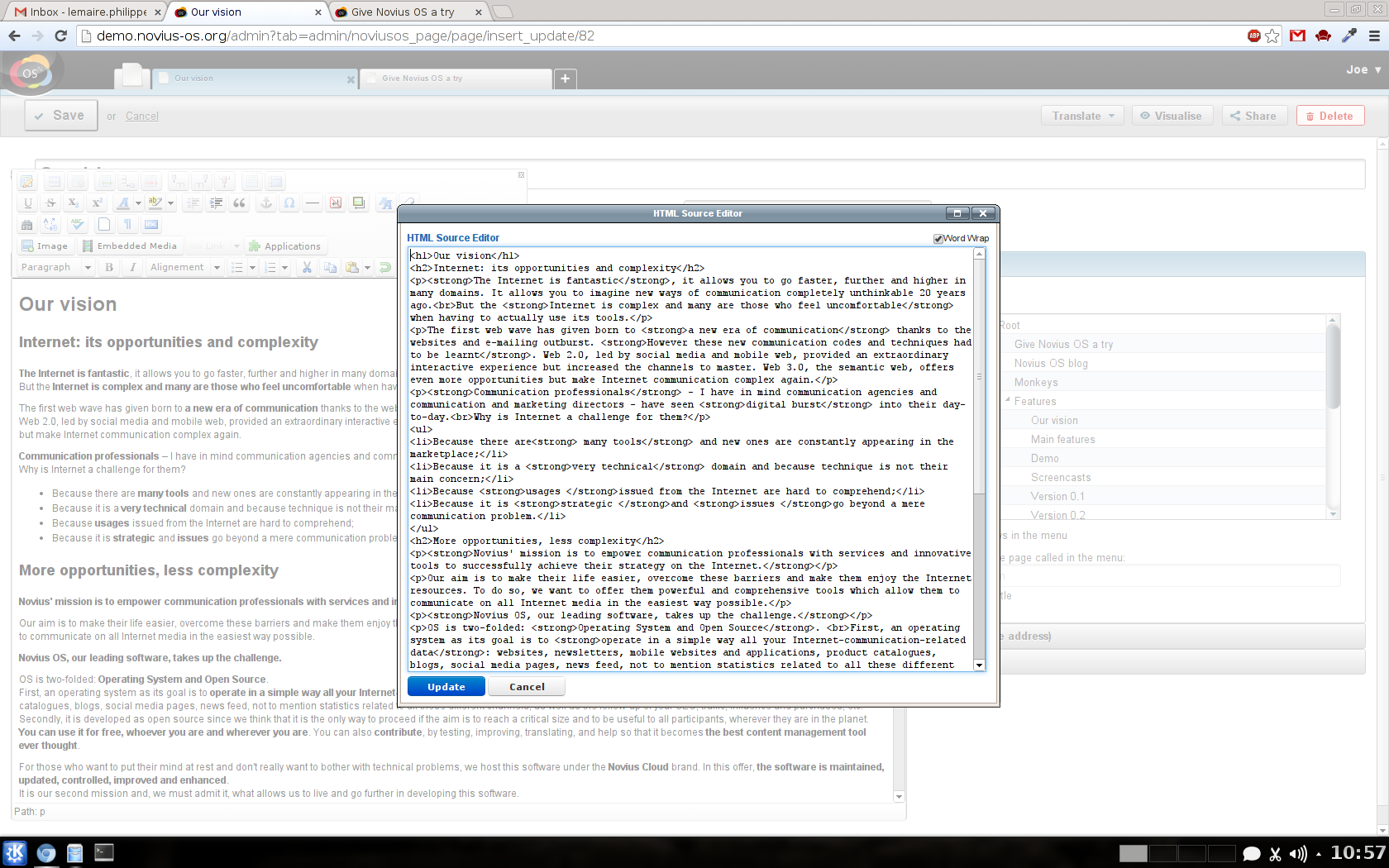
Task: Open the Translate dropdown
Action: click(x=1082, y=116)
